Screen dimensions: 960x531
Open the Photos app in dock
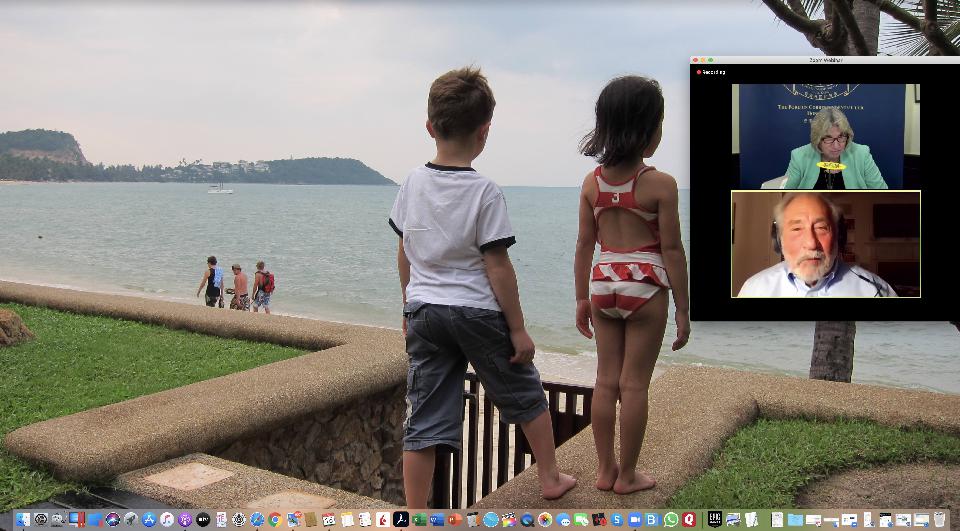pyautogui.click(x=545, y=519)
